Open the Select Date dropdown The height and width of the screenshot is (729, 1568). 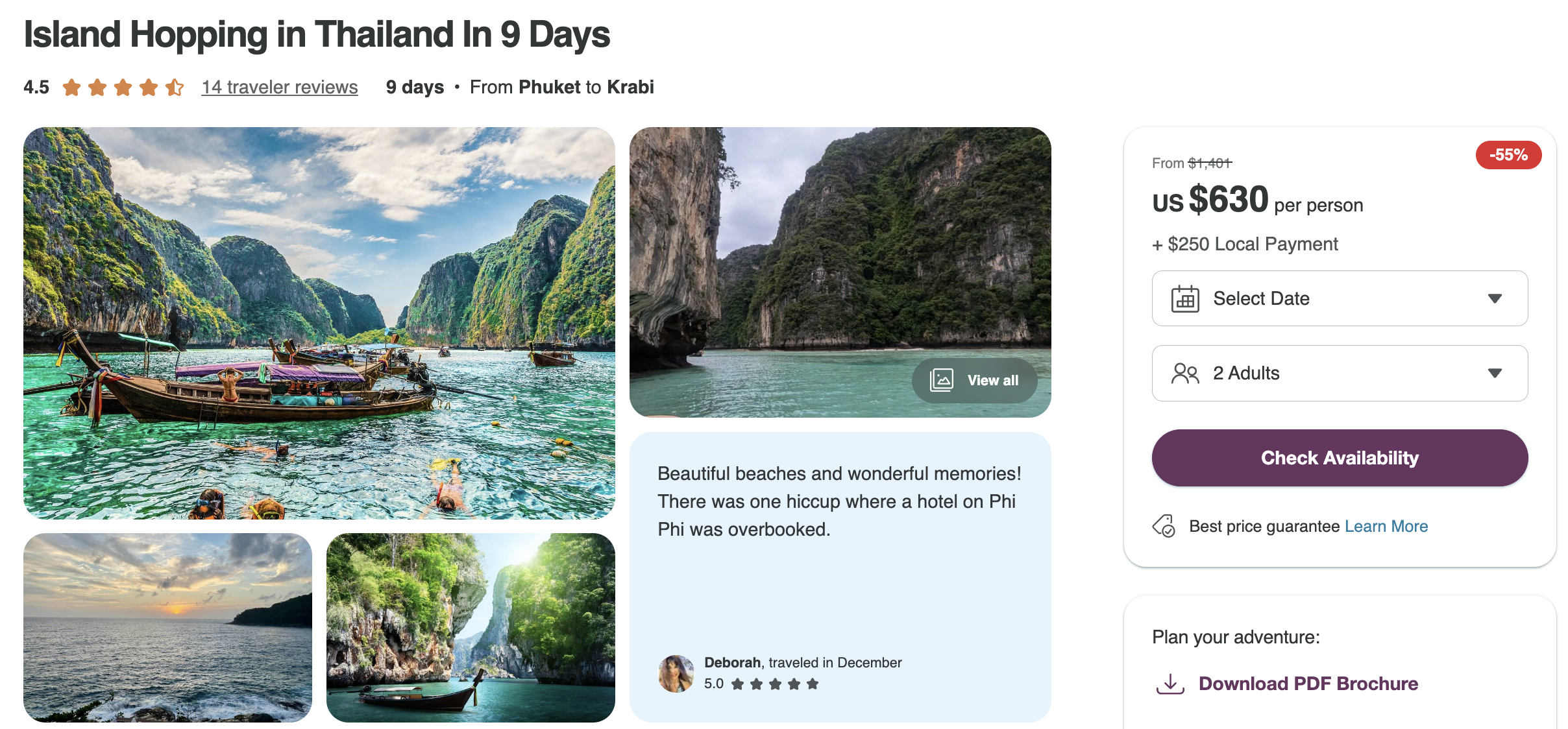pos(1340,298)
